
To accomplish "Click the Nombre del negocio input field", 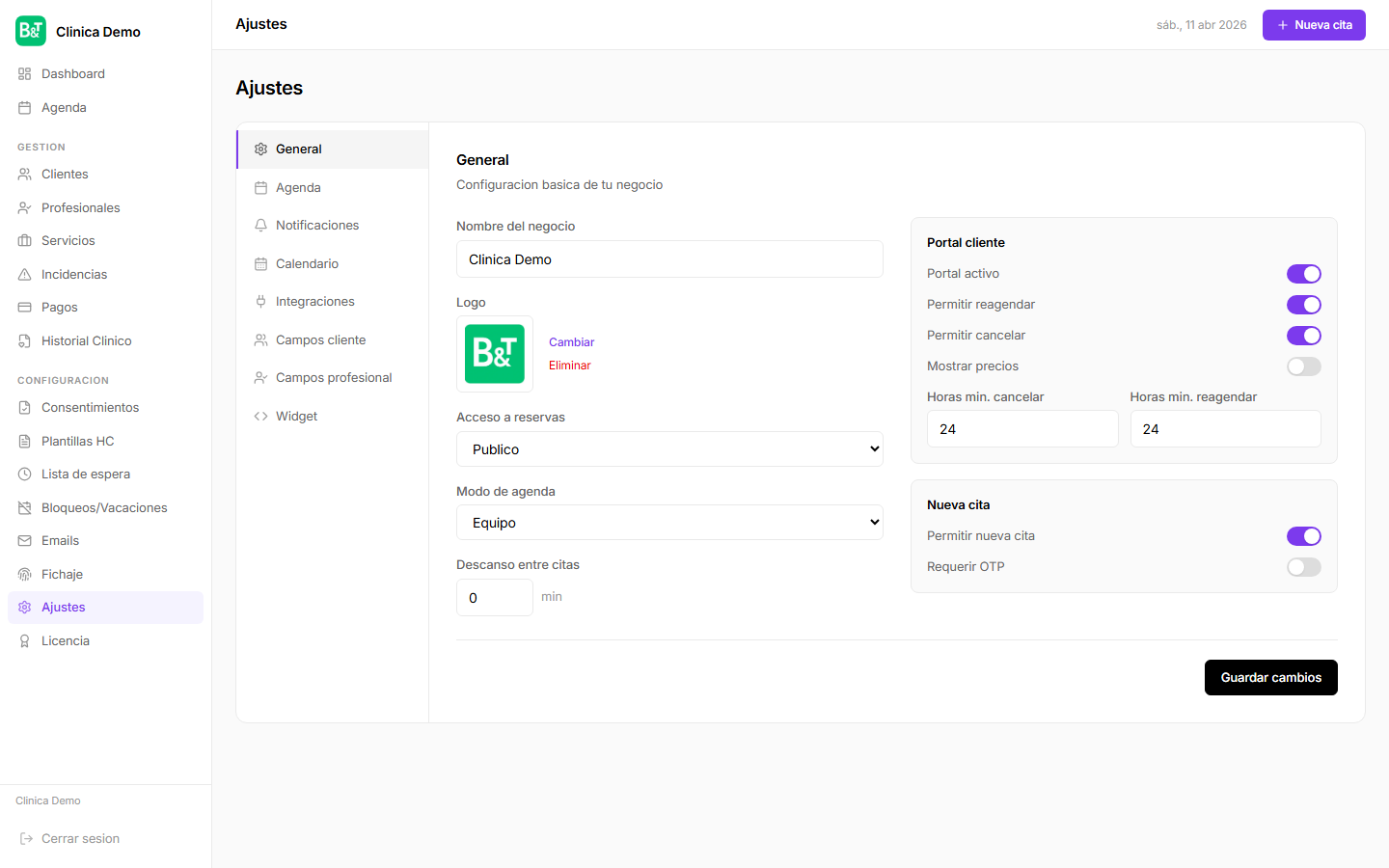I will pos(669,259).
